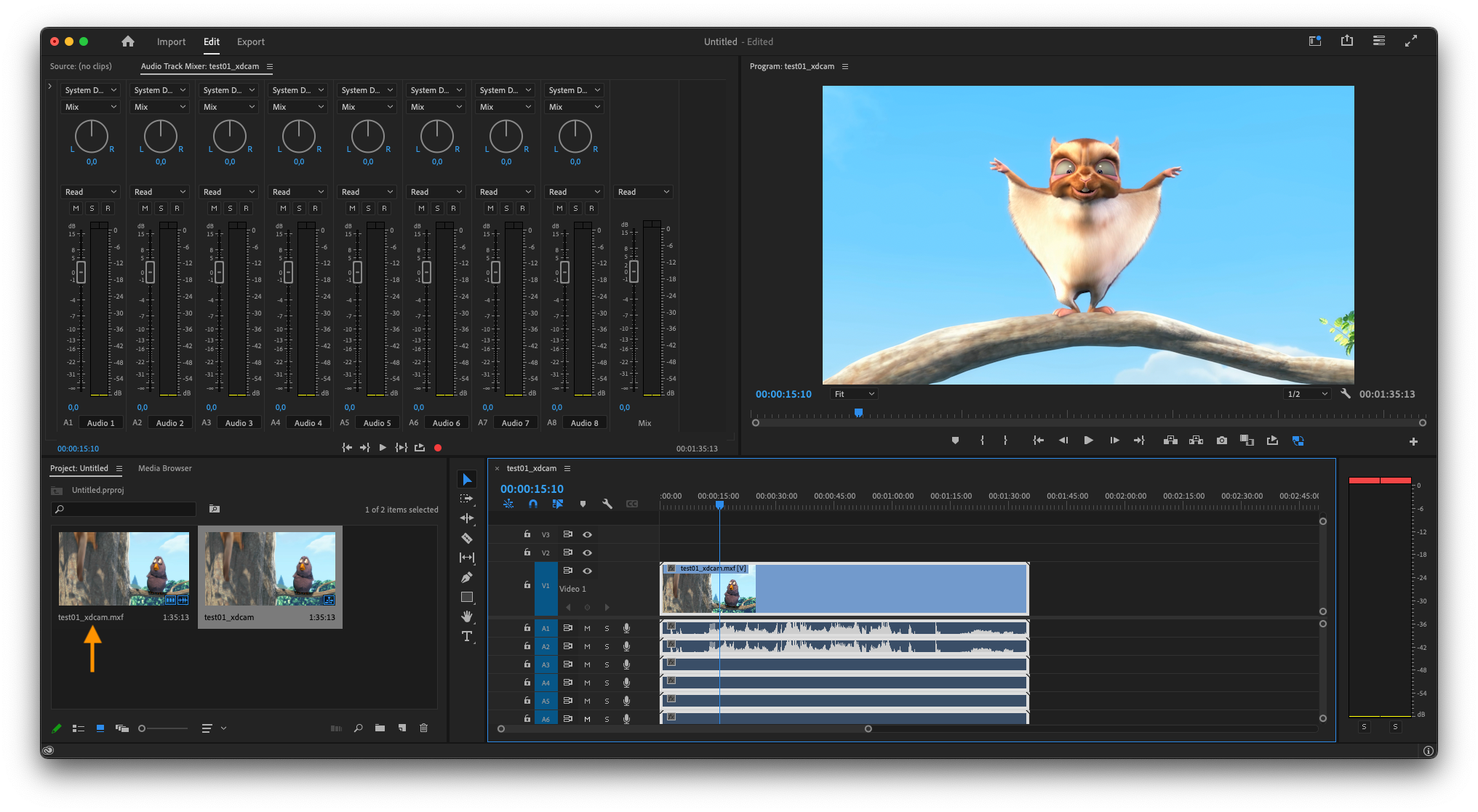
Task: Select the Slip tool
Action: point(467,558)
